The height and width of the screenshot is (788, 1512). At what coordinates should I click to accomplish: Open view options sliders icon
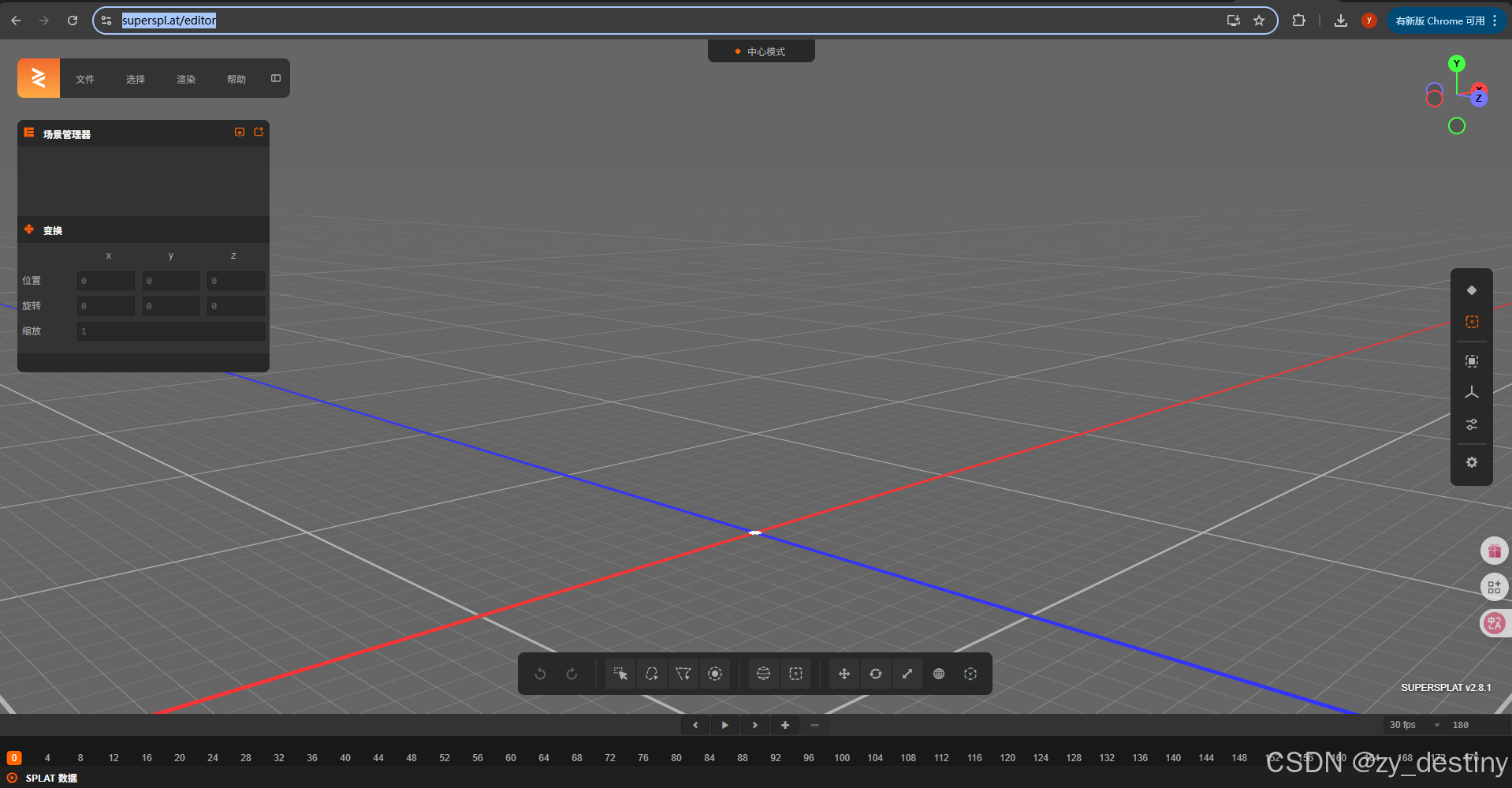(1472, 424)
